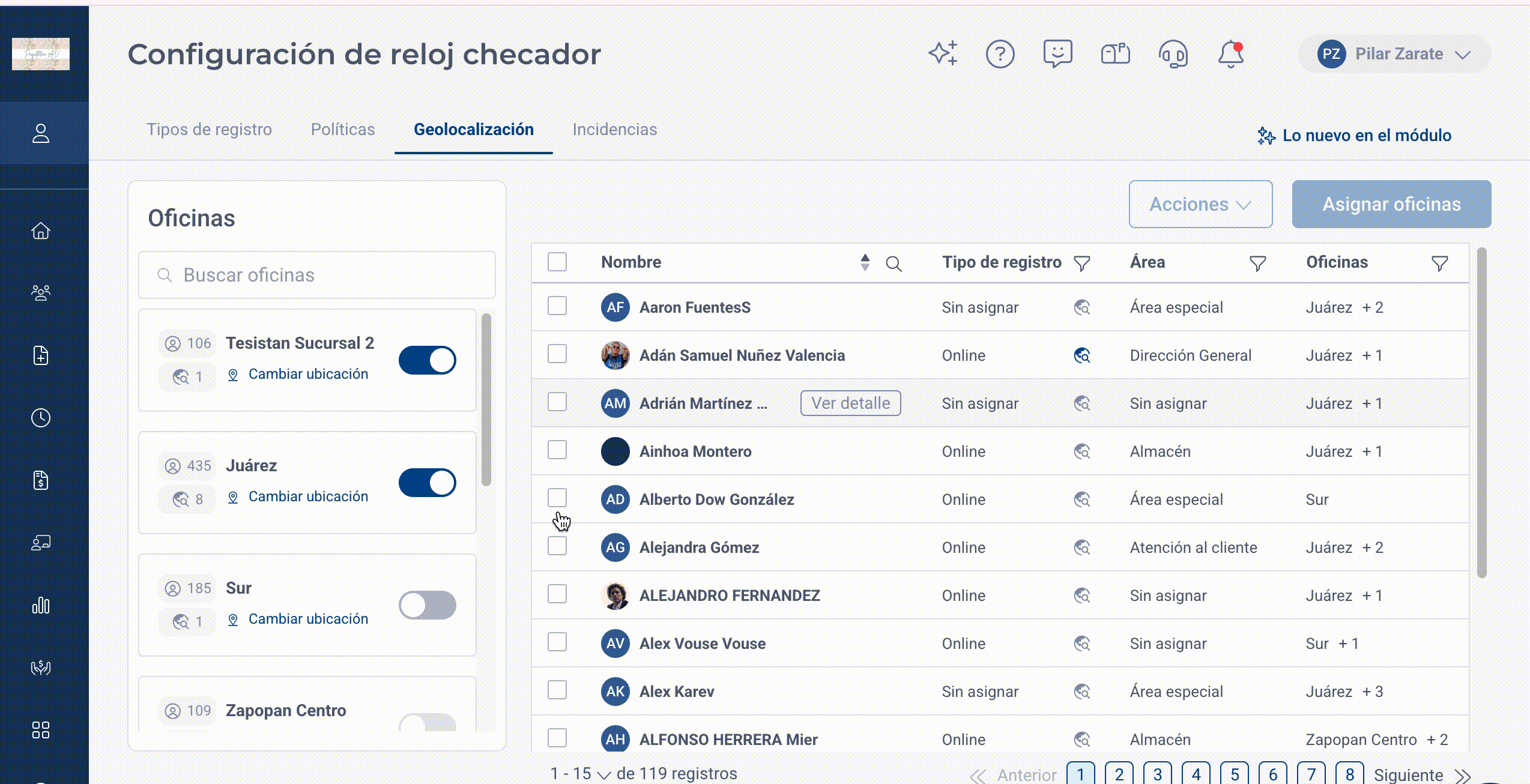This screenshot has height=784, width=1530.
Task: Go to page 2 of results
Action: (x=1119, y=774)
